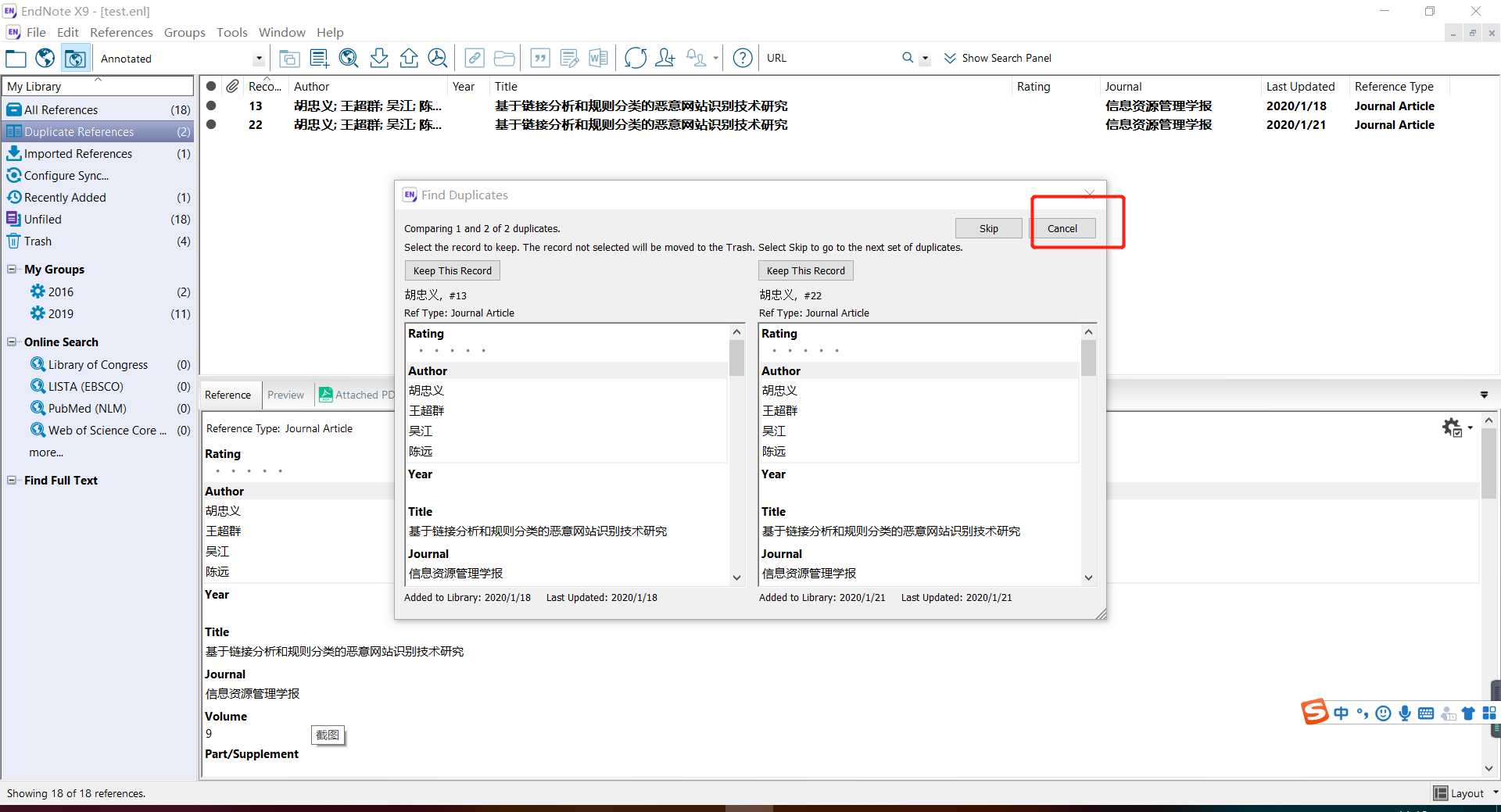Open the Activity Feed bell icon

point(695,59)
